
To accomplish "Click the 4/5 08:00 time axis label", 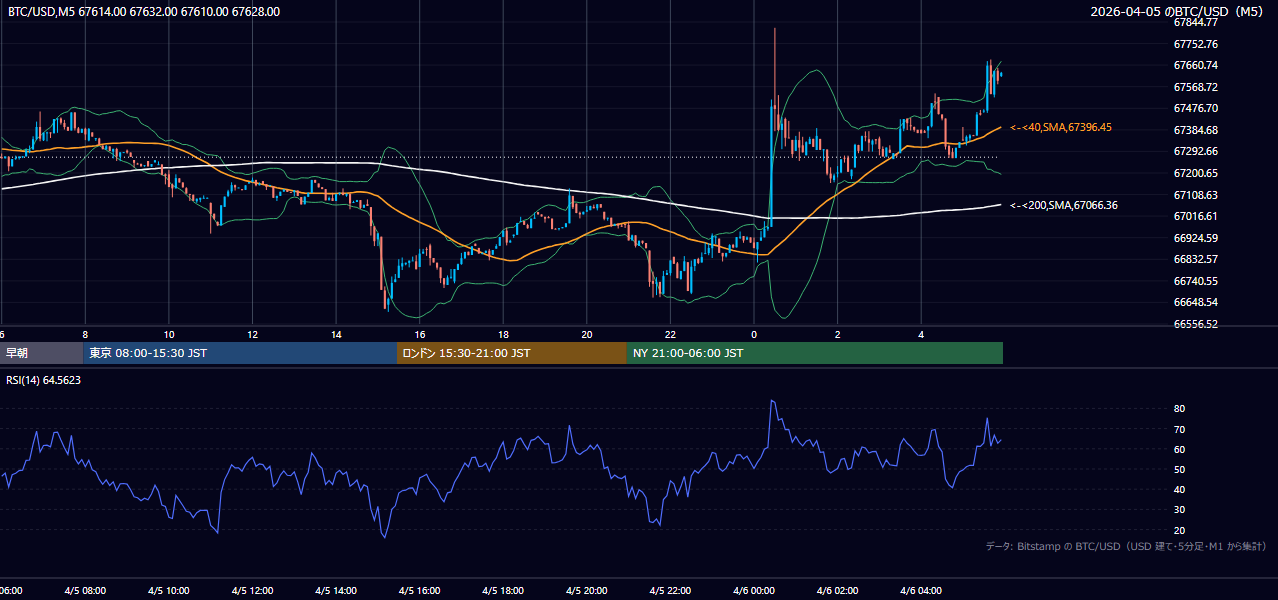I will click(85, 591).
